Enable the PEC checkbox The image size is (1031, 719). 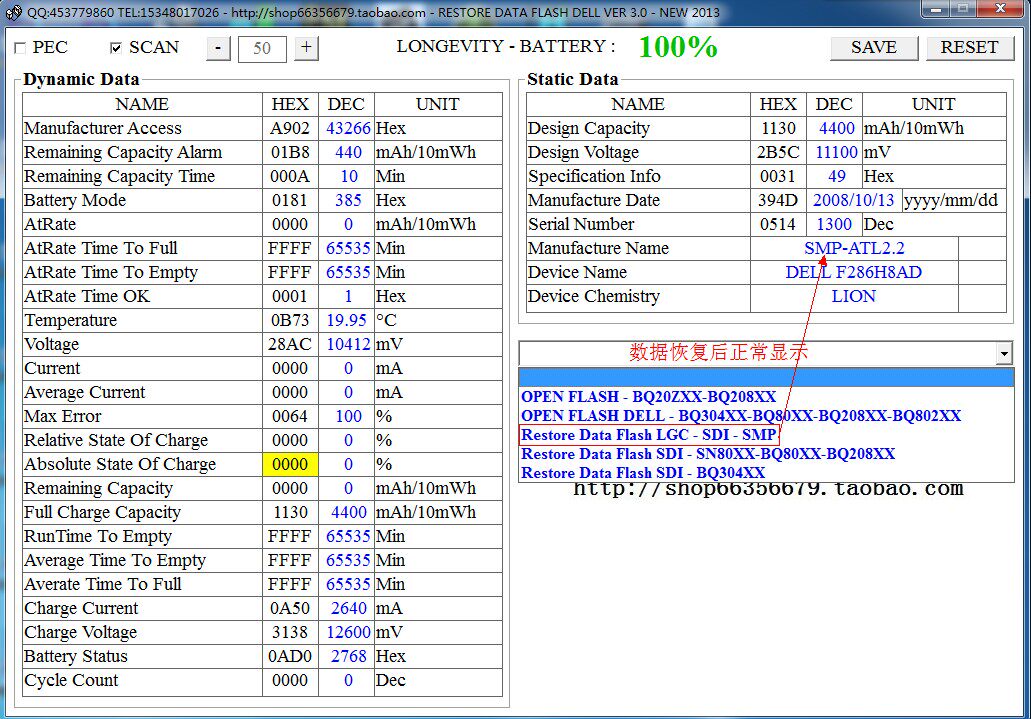tap(20, 48)
